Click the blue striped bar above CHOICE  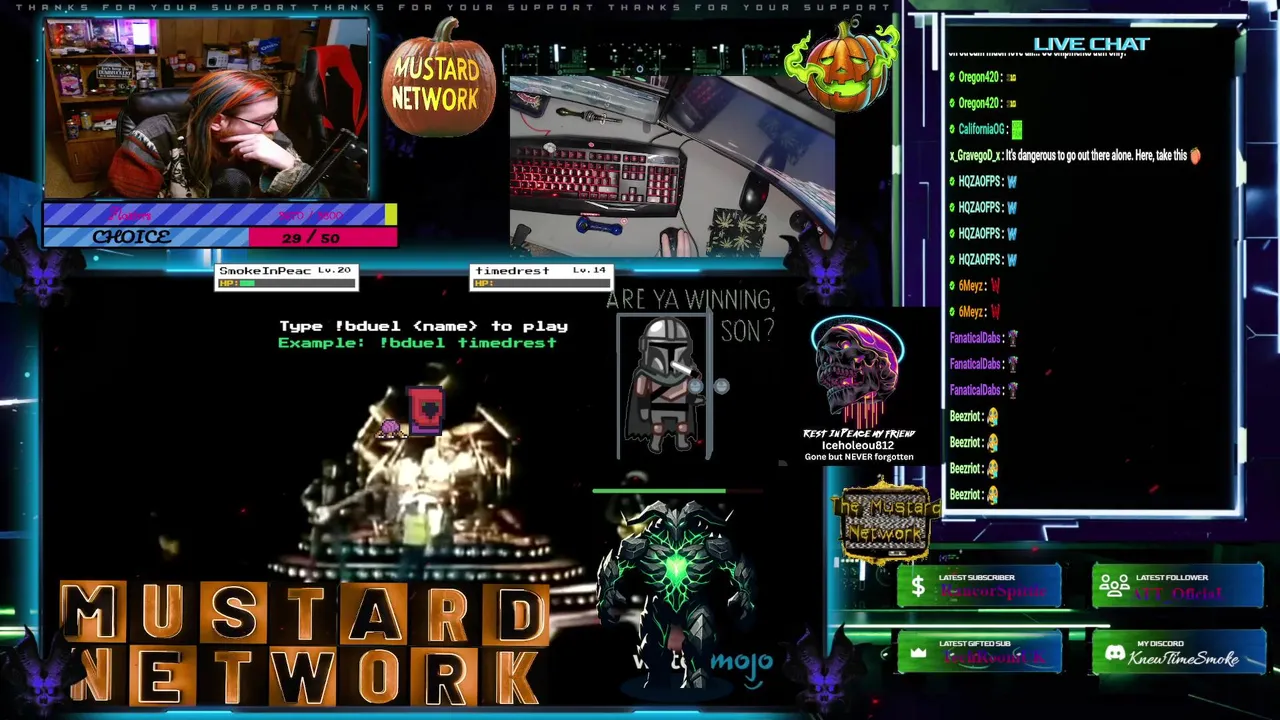(x=220, y=214)
